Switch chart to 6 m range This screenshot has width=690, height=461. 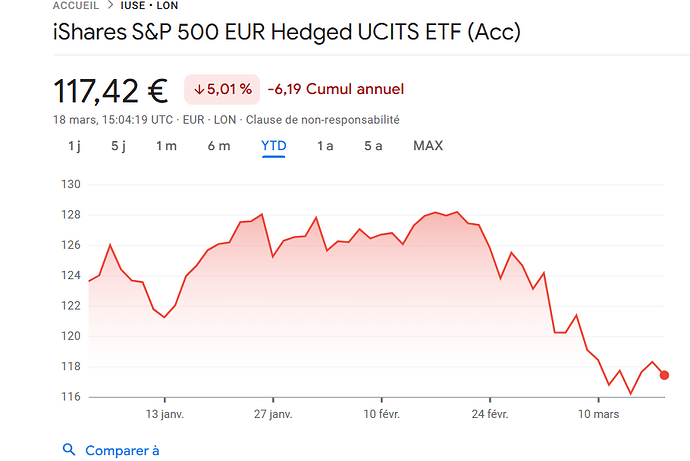click(219, 146)
